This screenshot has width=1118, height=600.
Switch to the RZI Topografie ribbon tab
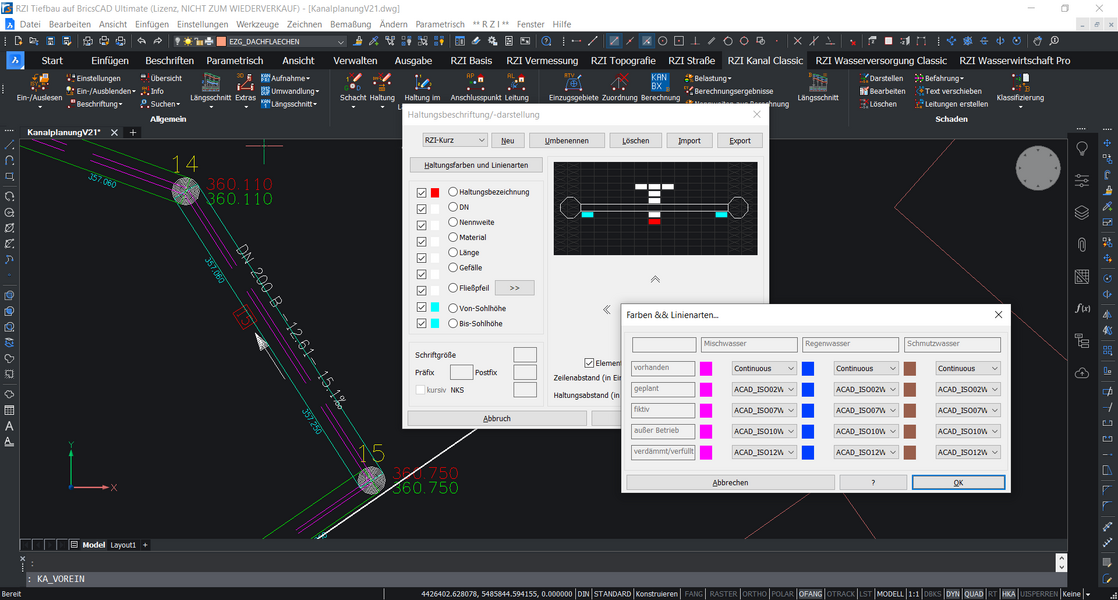[623, 60]
